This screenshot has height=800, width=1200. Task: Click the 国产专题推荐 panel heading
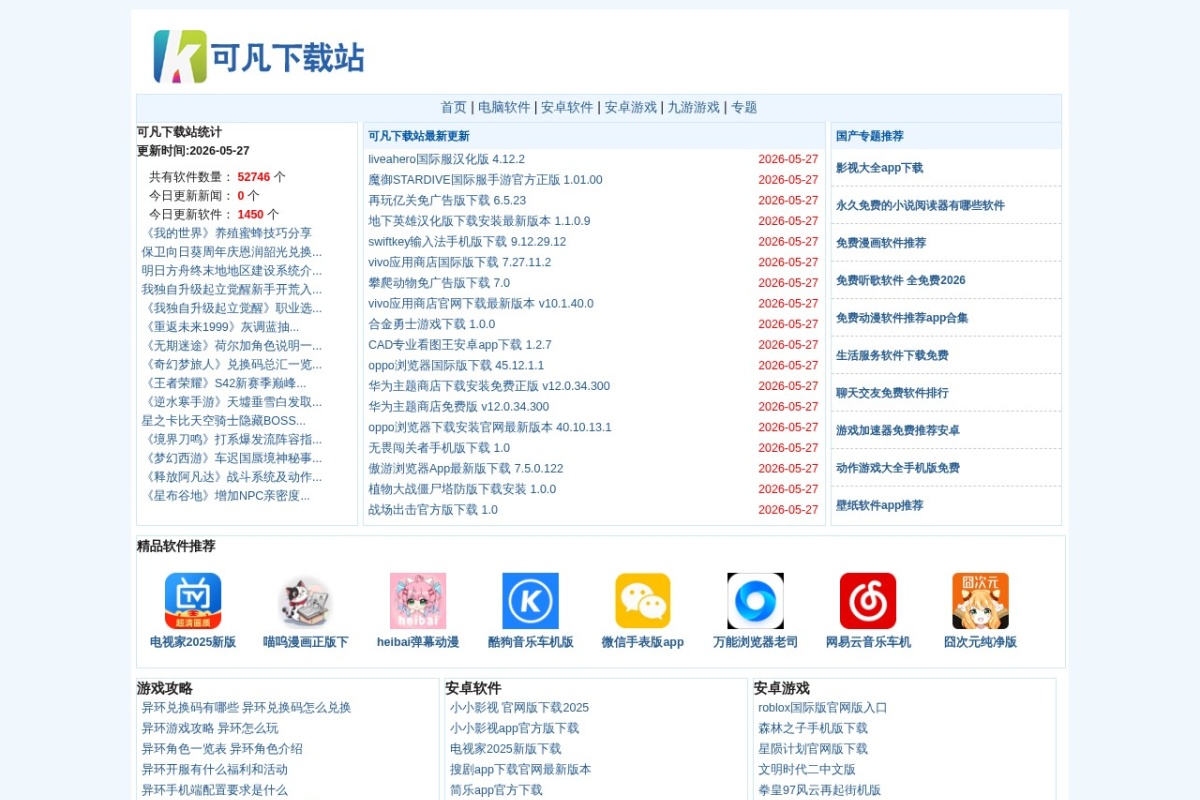tap(870, 136)
